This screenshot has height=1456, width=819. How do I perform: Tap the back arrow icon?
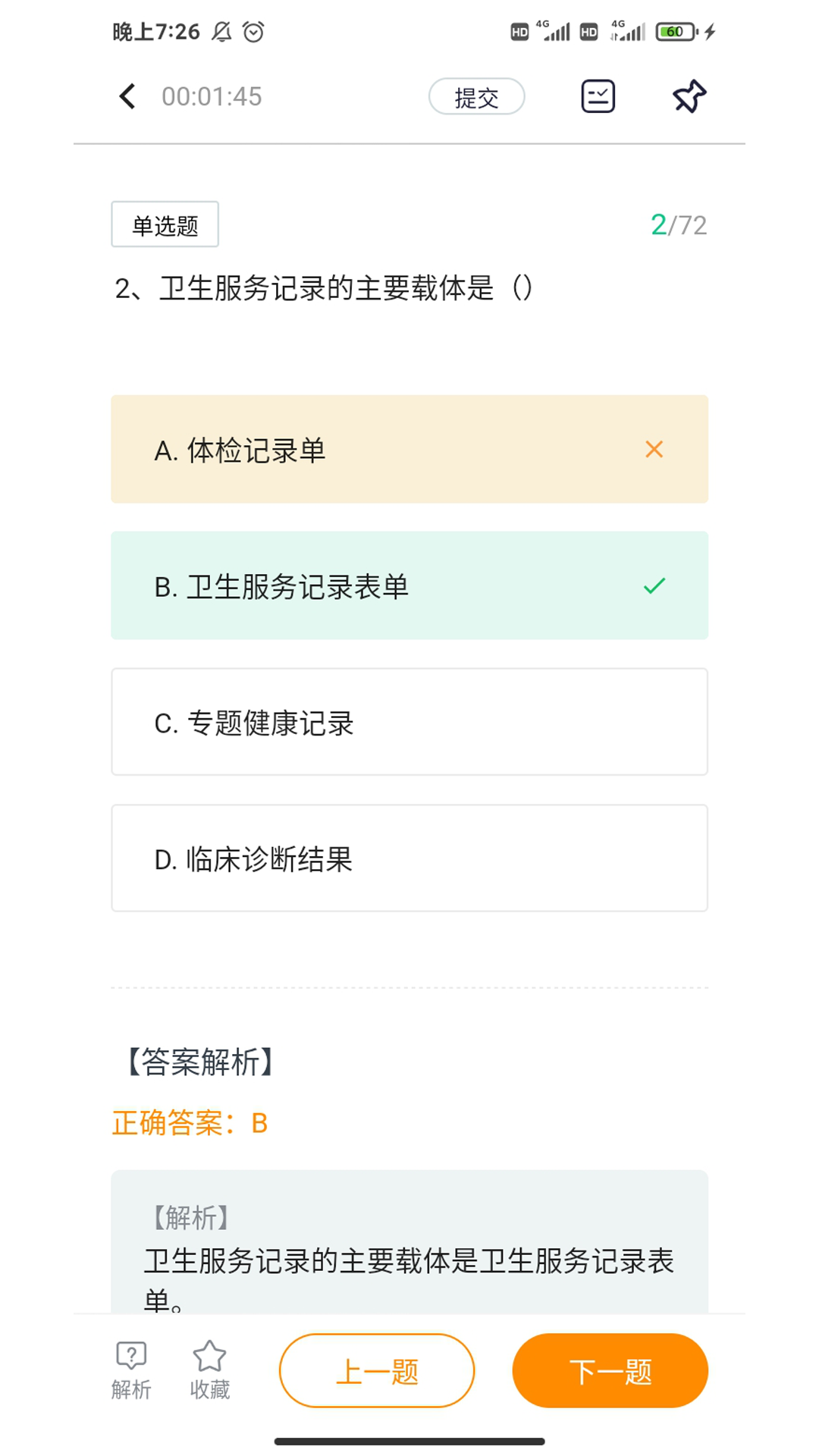tap(127, 96)
